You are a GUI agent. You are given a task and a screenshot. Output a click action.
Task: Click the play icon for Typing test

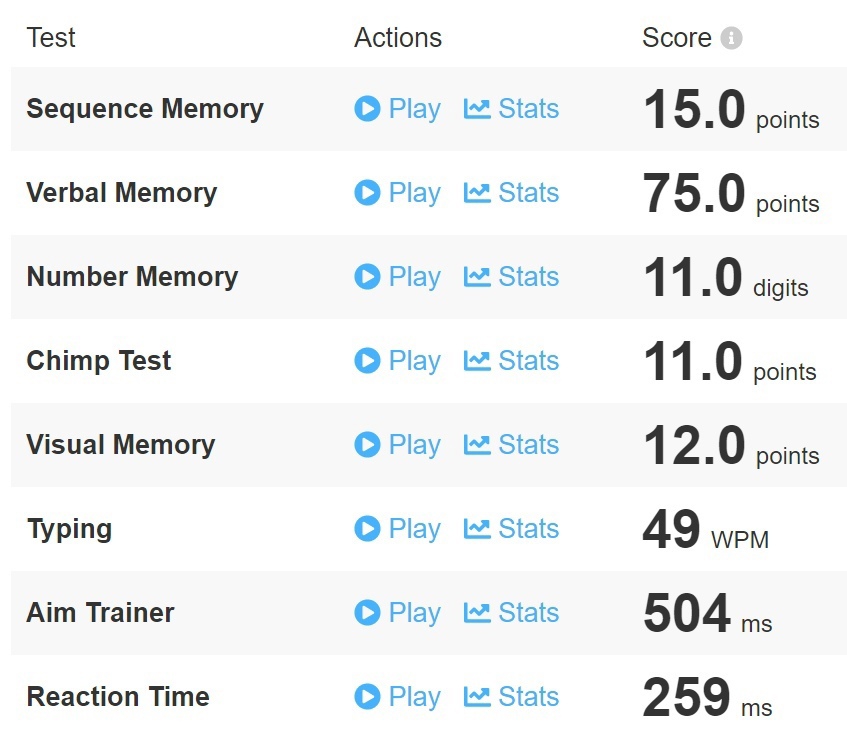[367, 529]
